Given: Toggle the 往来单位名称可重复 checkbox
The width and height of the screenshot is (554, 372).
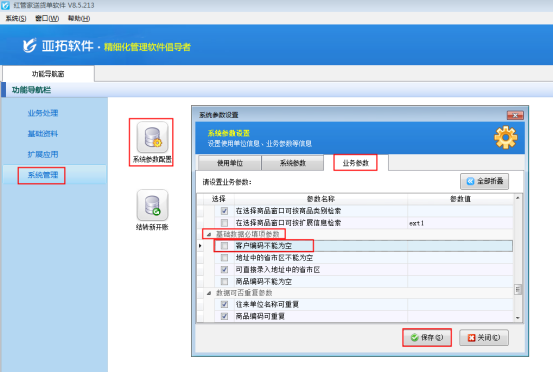Looking at the screenshot, I should point(224,304).
